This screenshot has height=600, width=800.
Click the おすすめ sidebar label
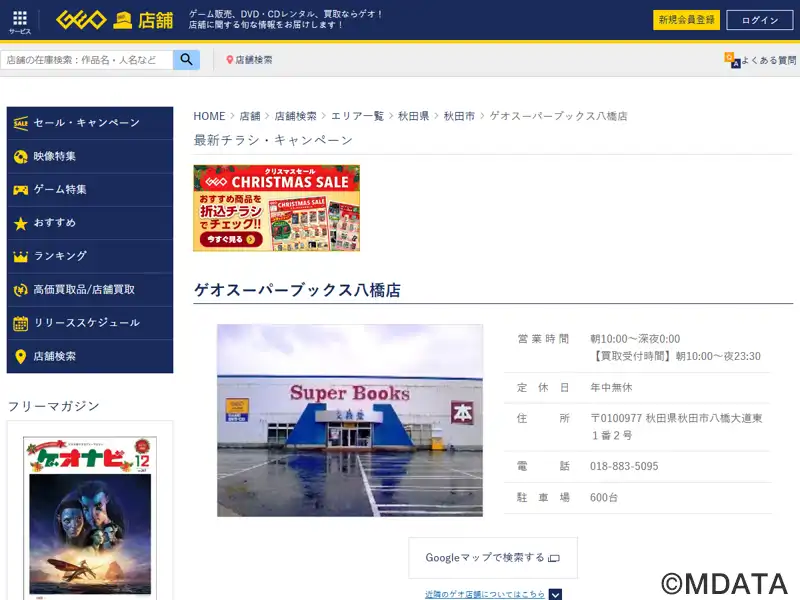pyautogui.click(x=55, y=223)
